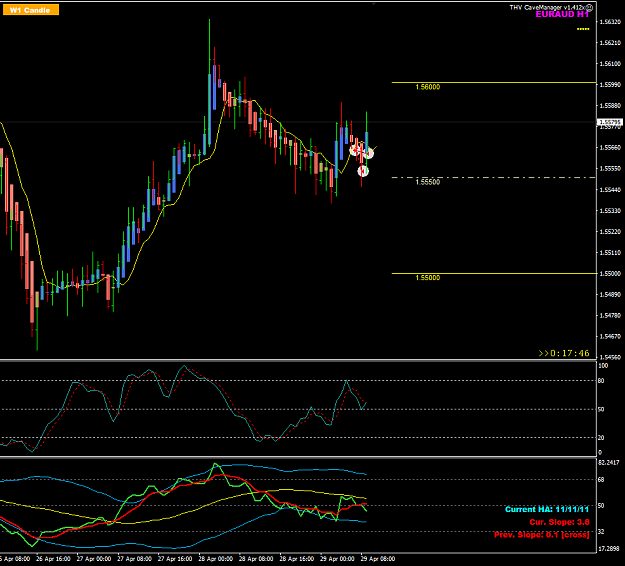Click the 29 Apr 00:00 time label
625x566 pixels.
click(x=338, y=559)
